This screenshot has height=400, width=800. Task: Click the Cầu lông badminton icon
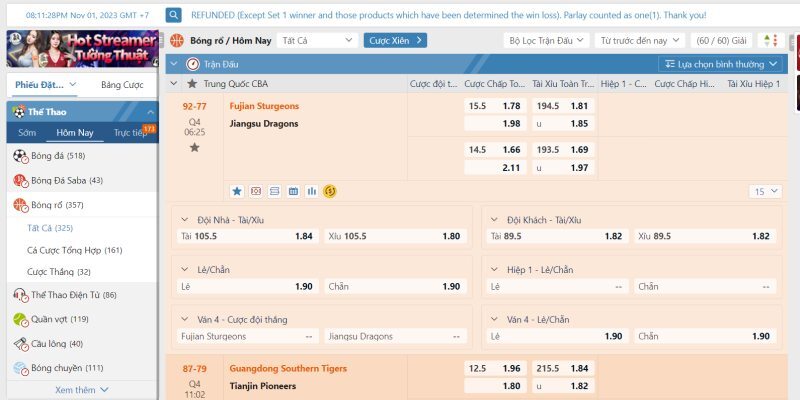(x=20, y=344)
